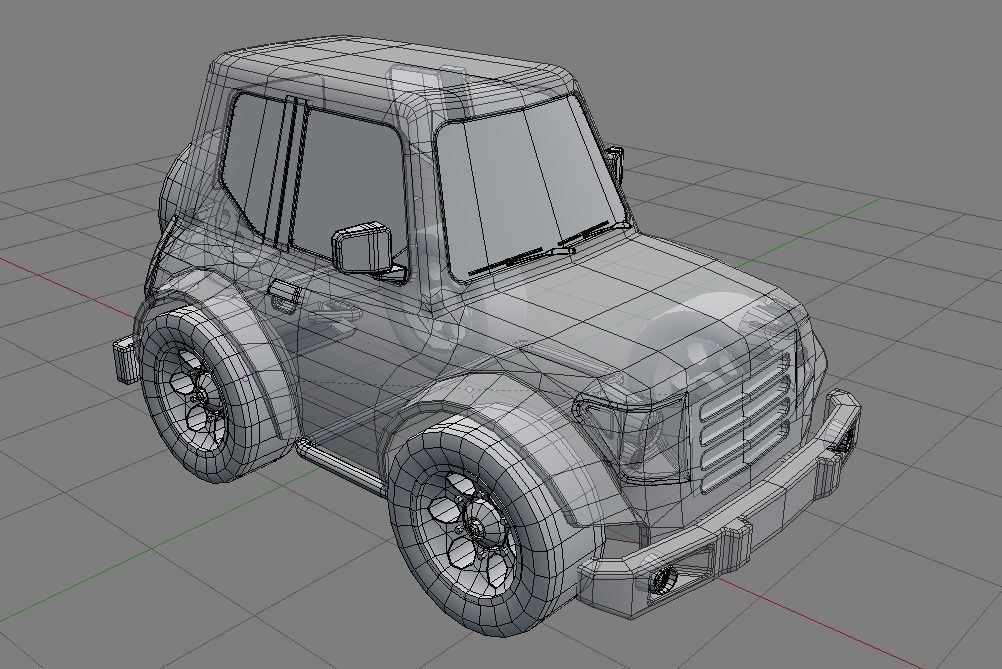Select the round fog light in bumper
This screenshot has width=1002, height=669.
(x=663, y=580)
